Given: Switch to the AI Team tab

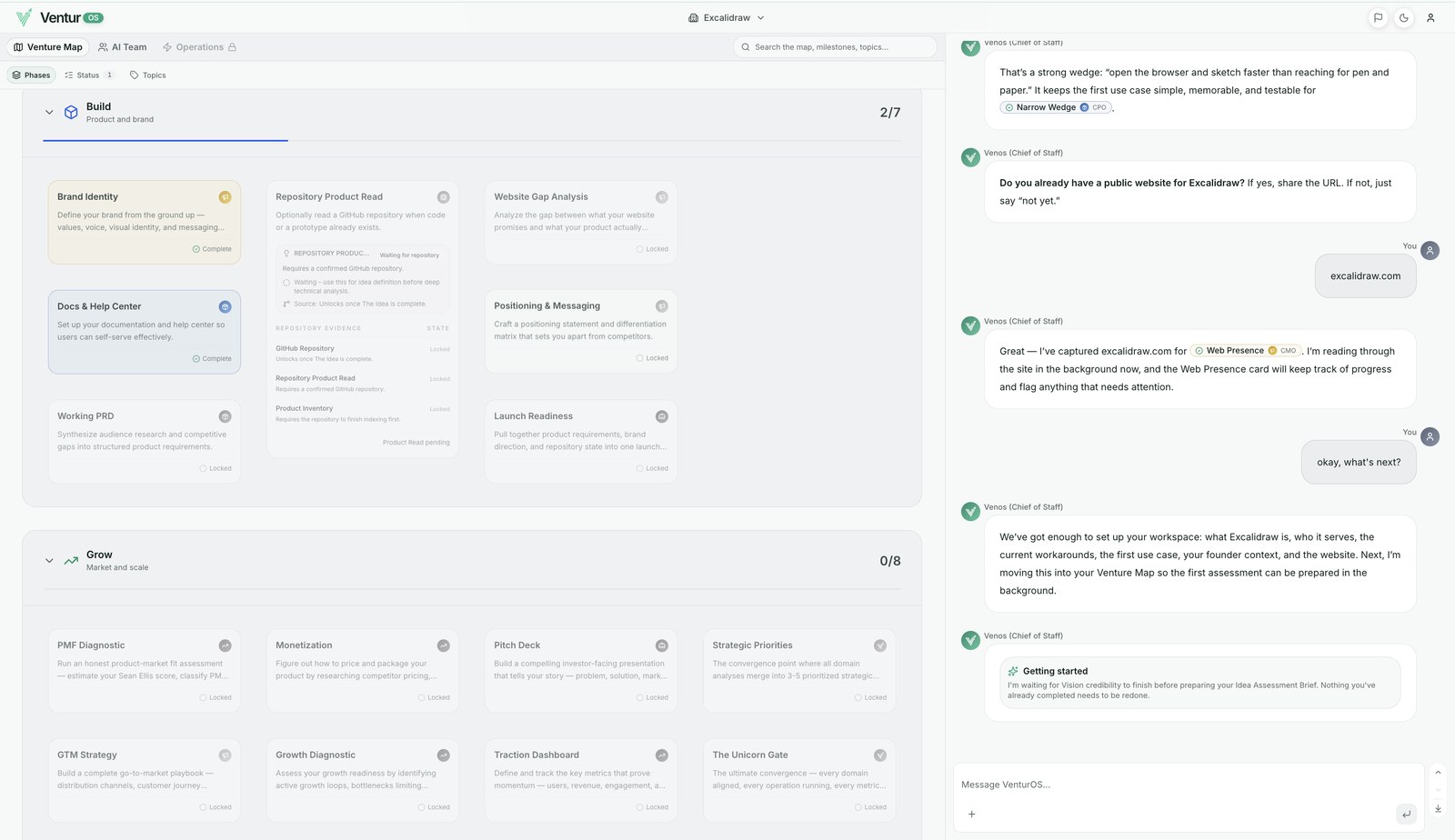Looking at the screenshot, I should [x=122, y=47].
